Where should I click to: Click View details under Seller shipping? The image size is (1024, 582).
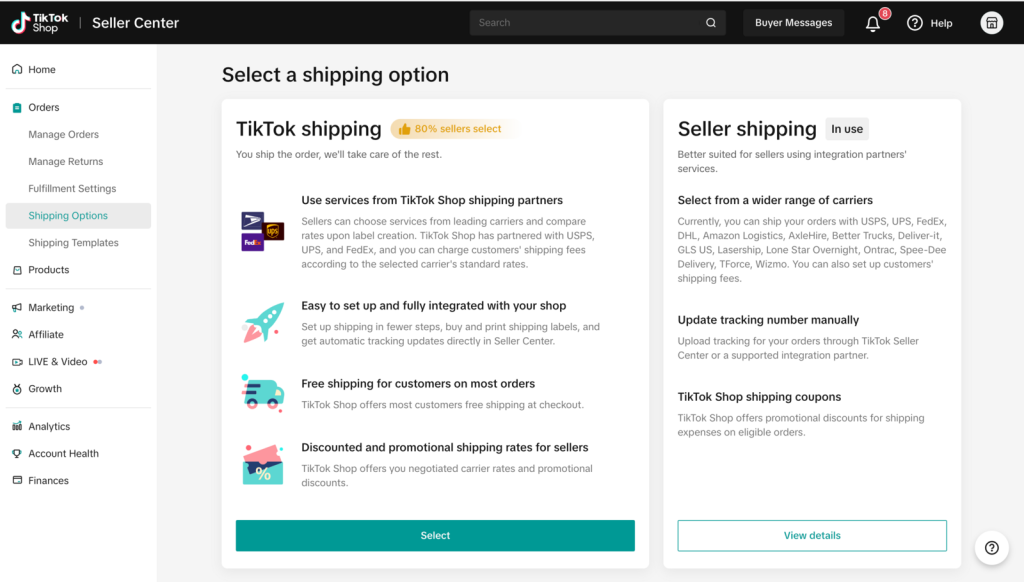(x=811, y=535)
